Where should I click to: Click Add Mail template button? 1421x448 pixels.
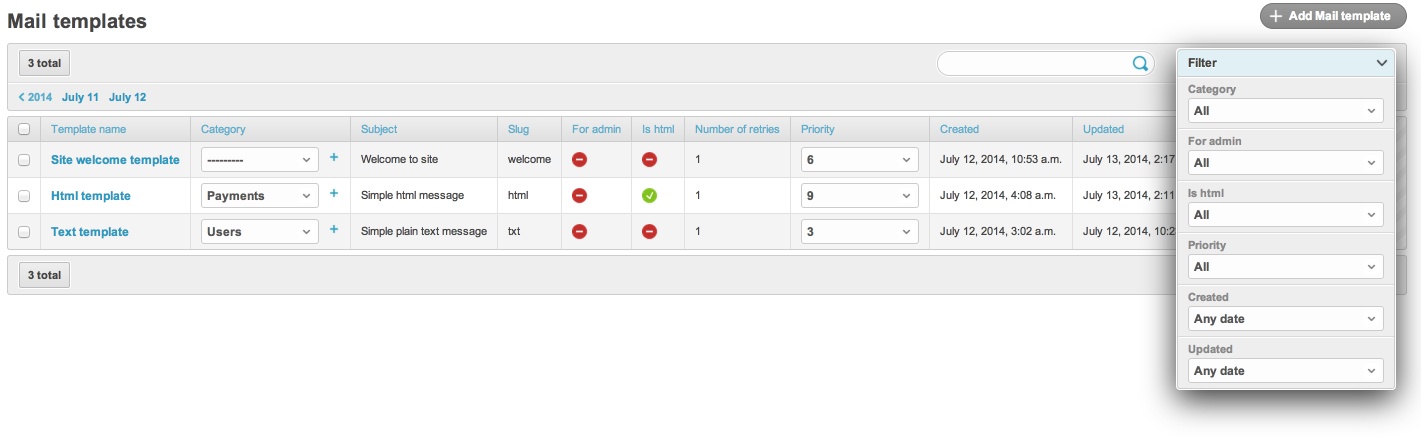[1332, 16]
